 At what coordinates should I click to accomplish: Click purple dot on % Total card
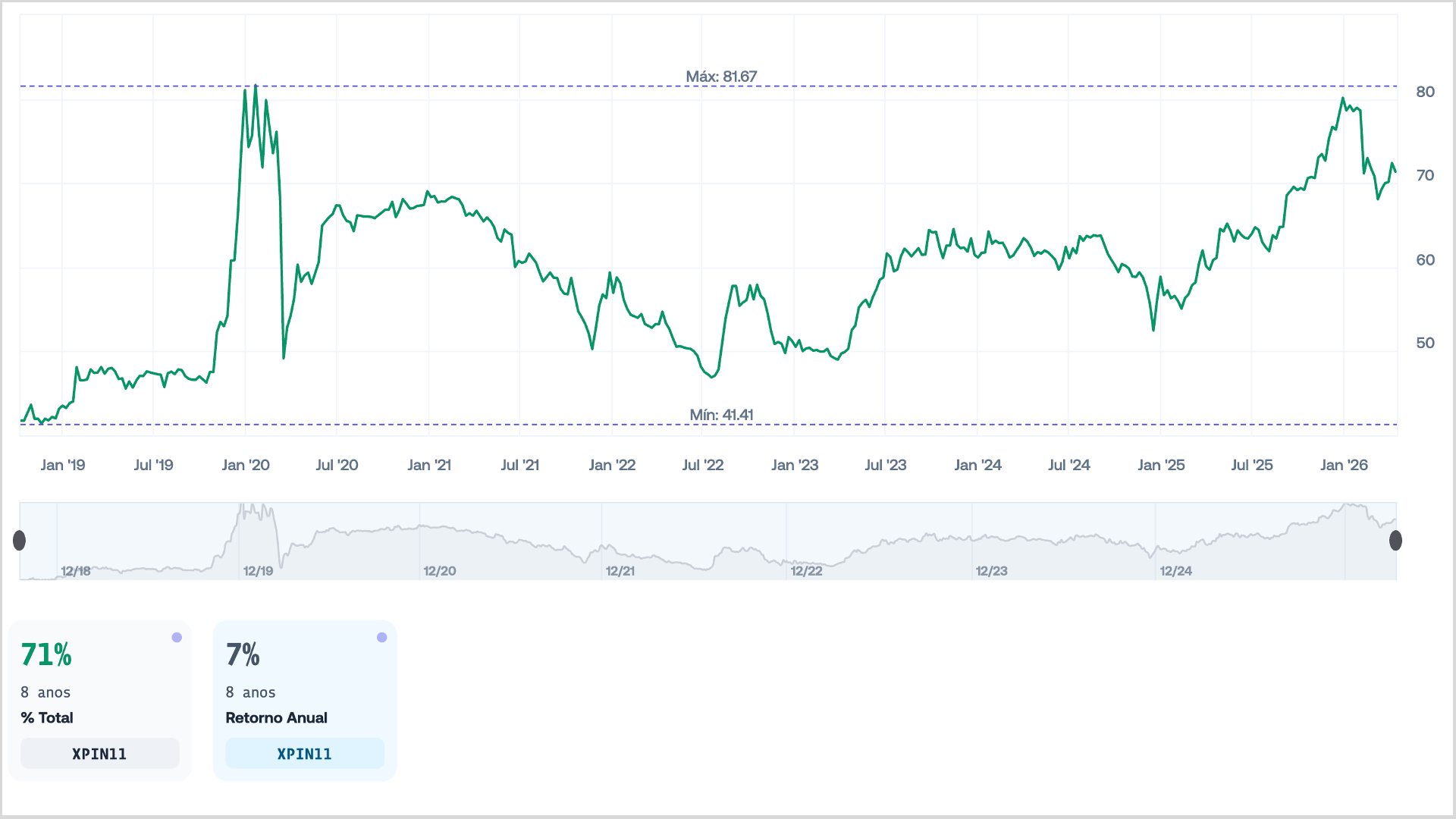(x=177, y=637)
